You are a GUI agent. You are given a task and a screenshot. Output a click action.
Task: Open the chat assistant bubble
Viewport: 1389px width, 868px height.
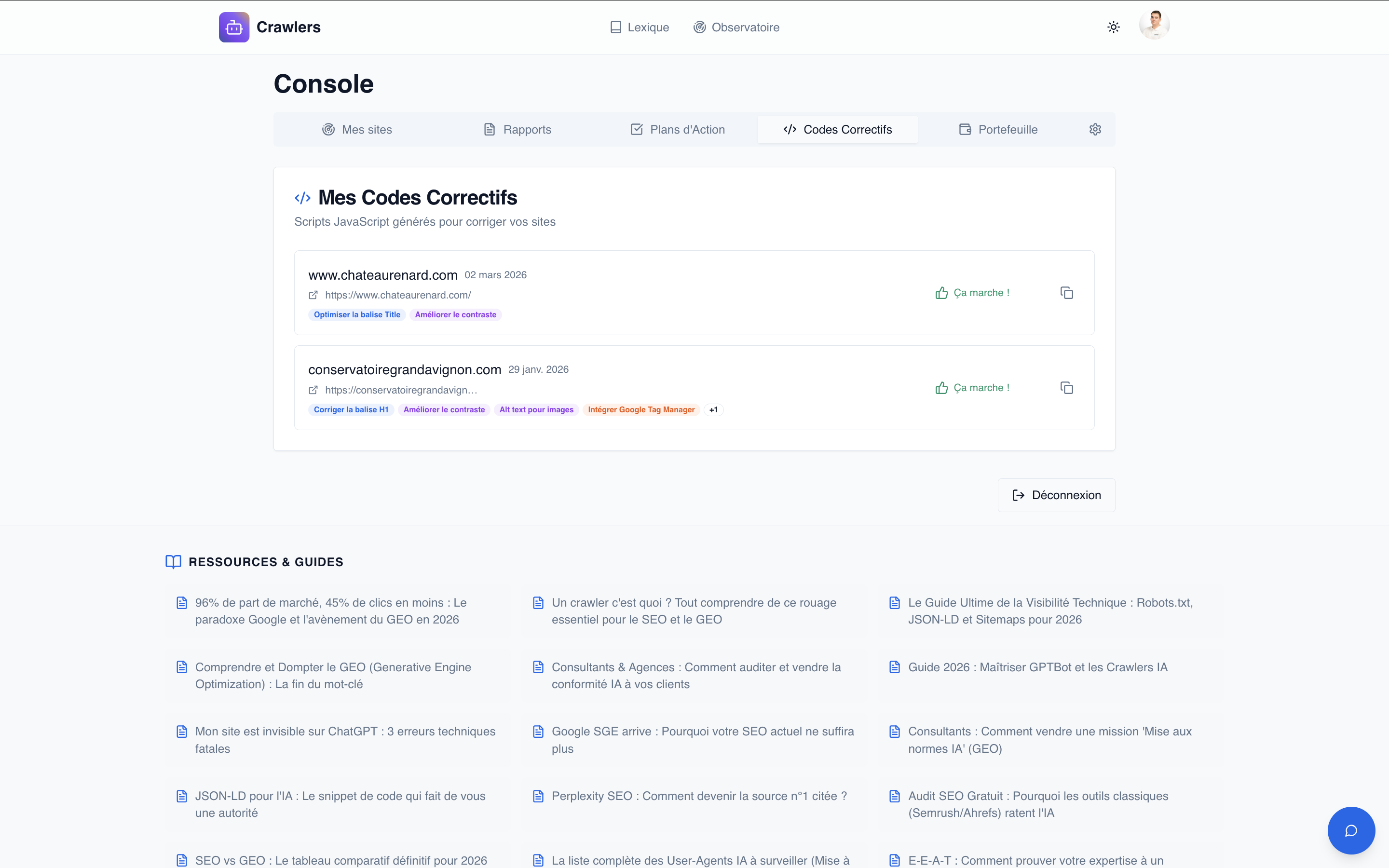pyautogui.click(x=1351, y=830)
